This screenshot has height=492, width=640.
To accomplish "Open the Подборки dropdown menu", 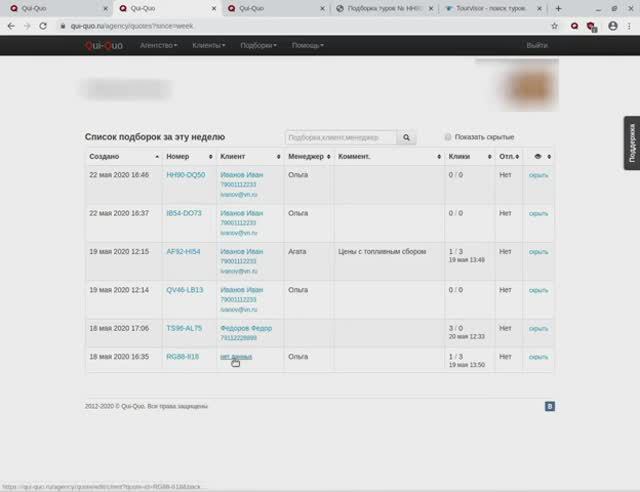I will (x=258, y=45).
